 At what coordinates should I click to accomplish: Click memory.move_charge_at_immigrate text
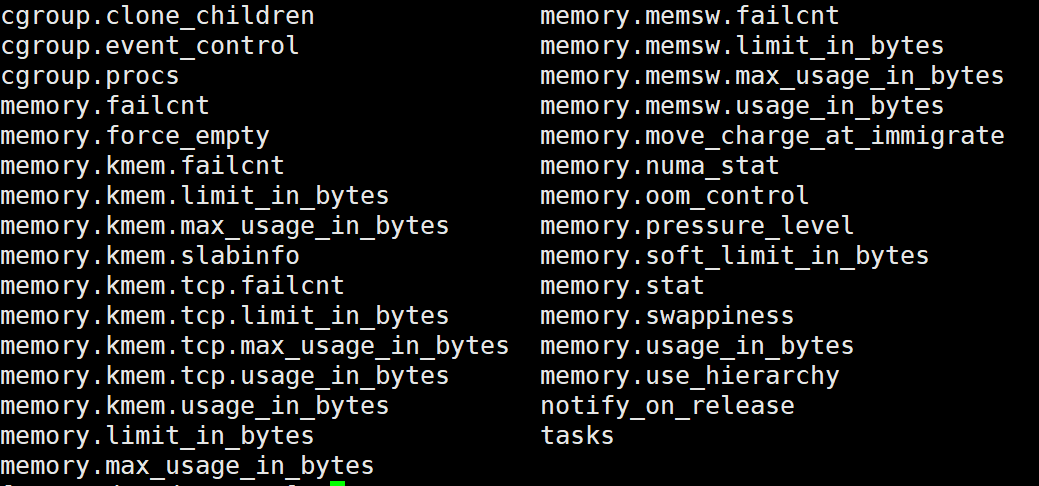point(772,136)
